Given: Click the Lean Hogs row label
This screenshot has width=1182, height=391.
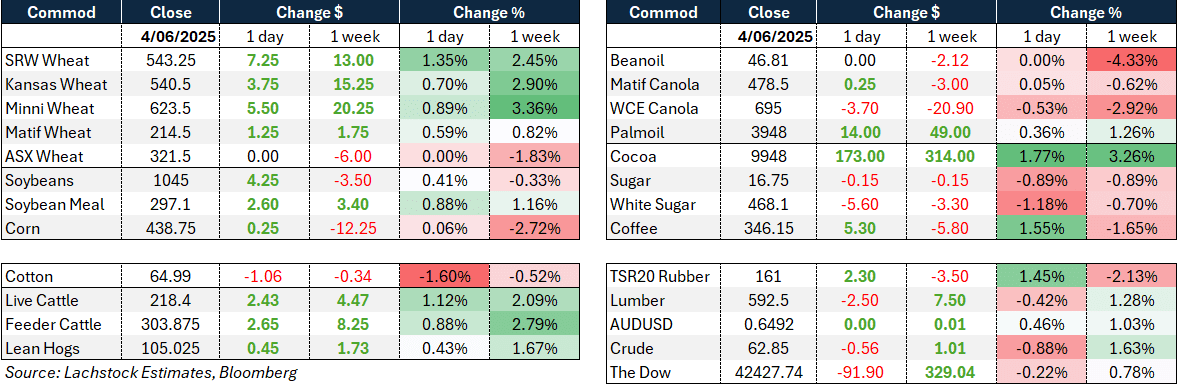Looking at the screenshot, I should pyautogui.click(x=42, y=349).
